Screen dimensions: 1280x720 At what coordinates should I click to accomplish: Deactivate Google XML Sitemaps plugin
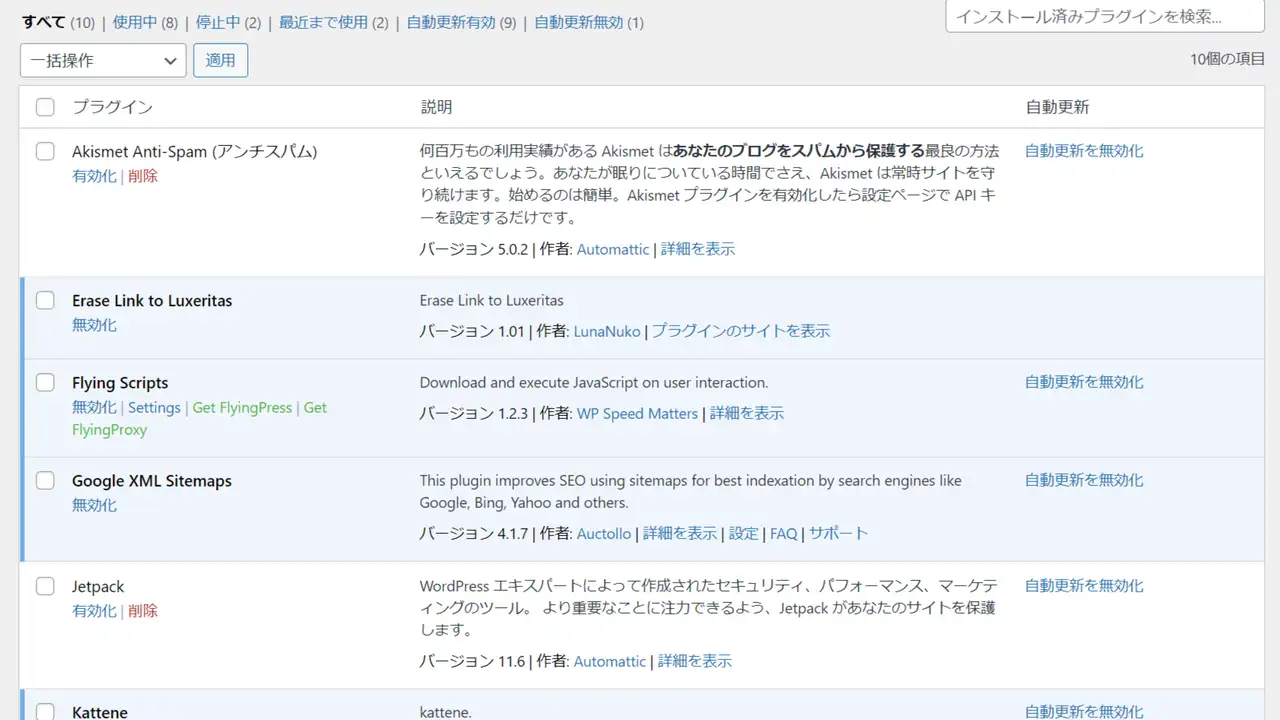(94, 505)
